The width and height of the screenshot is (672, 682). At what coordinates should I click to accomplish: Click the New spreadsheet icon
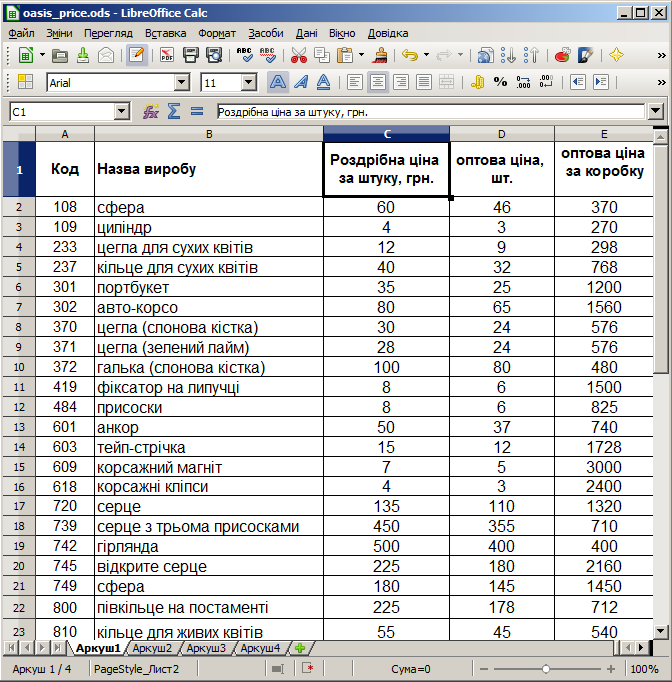point(26,55)
